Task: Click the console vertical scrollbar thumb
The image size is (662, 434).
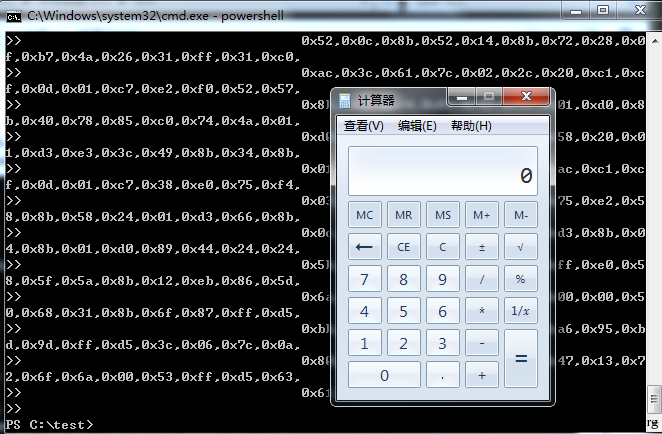Action: tap(654, 399)
